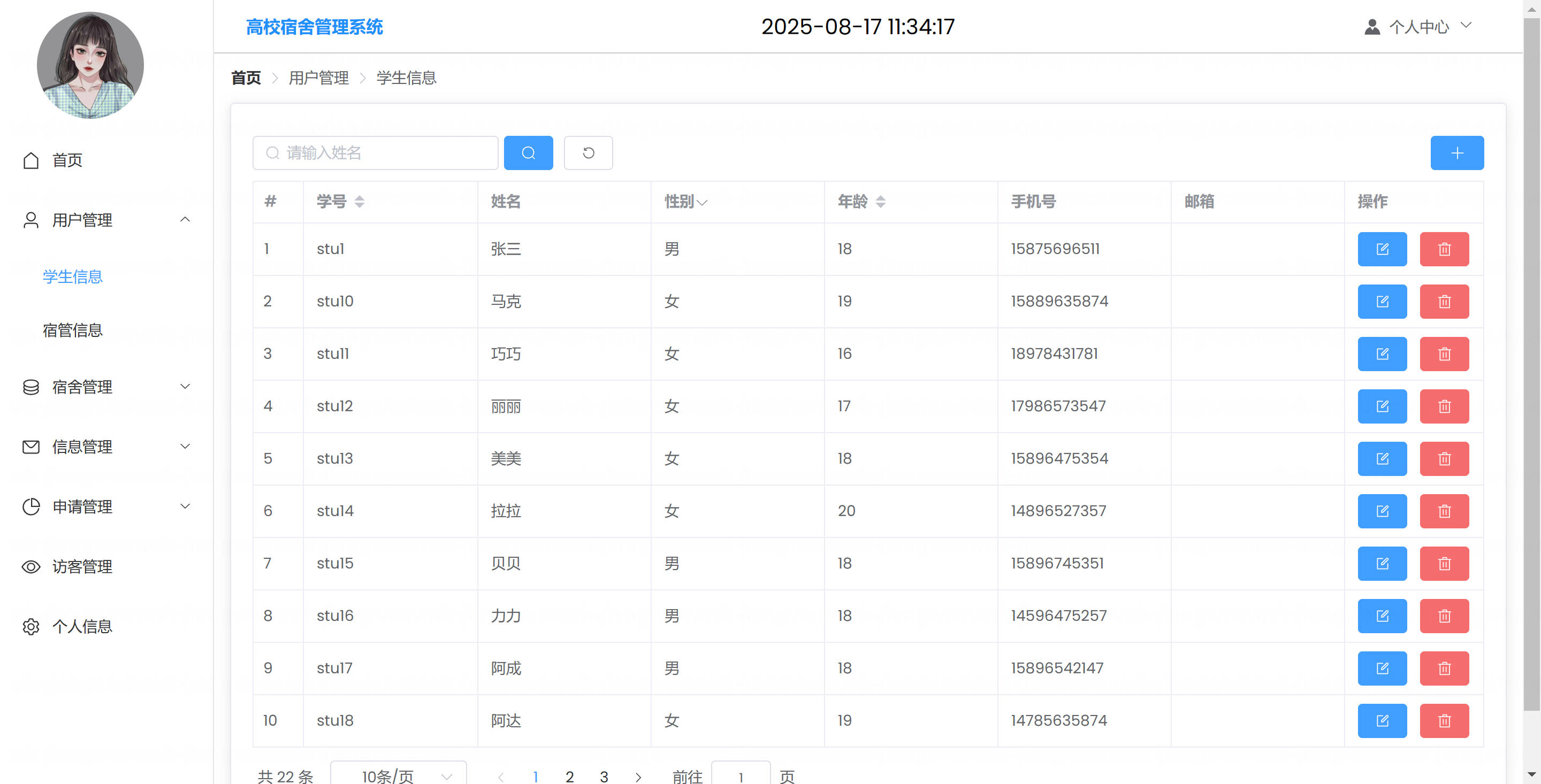
Task: Open the 个人中心 dropdown menu
Action: click(1418, 27)
